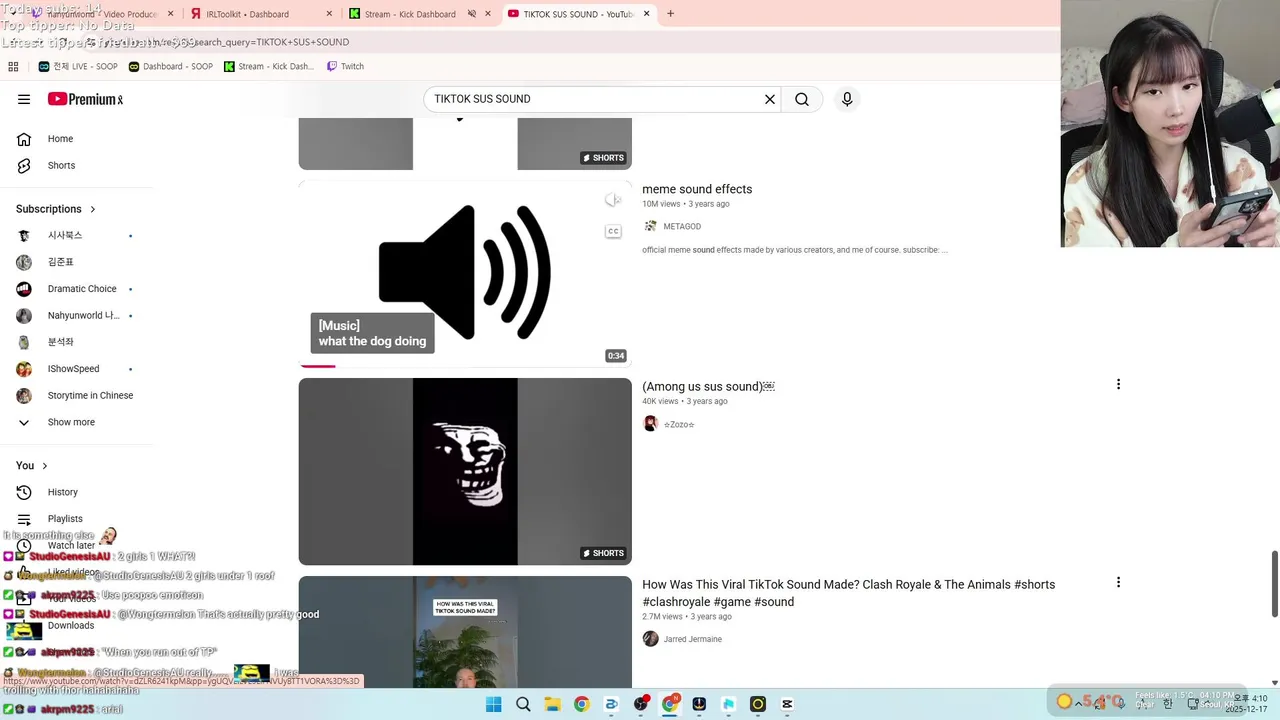The height and width of the screenshot is (720, 1280).
Task: Switch to Stream - Kick Dashboard tab
Action: [419, 14]
